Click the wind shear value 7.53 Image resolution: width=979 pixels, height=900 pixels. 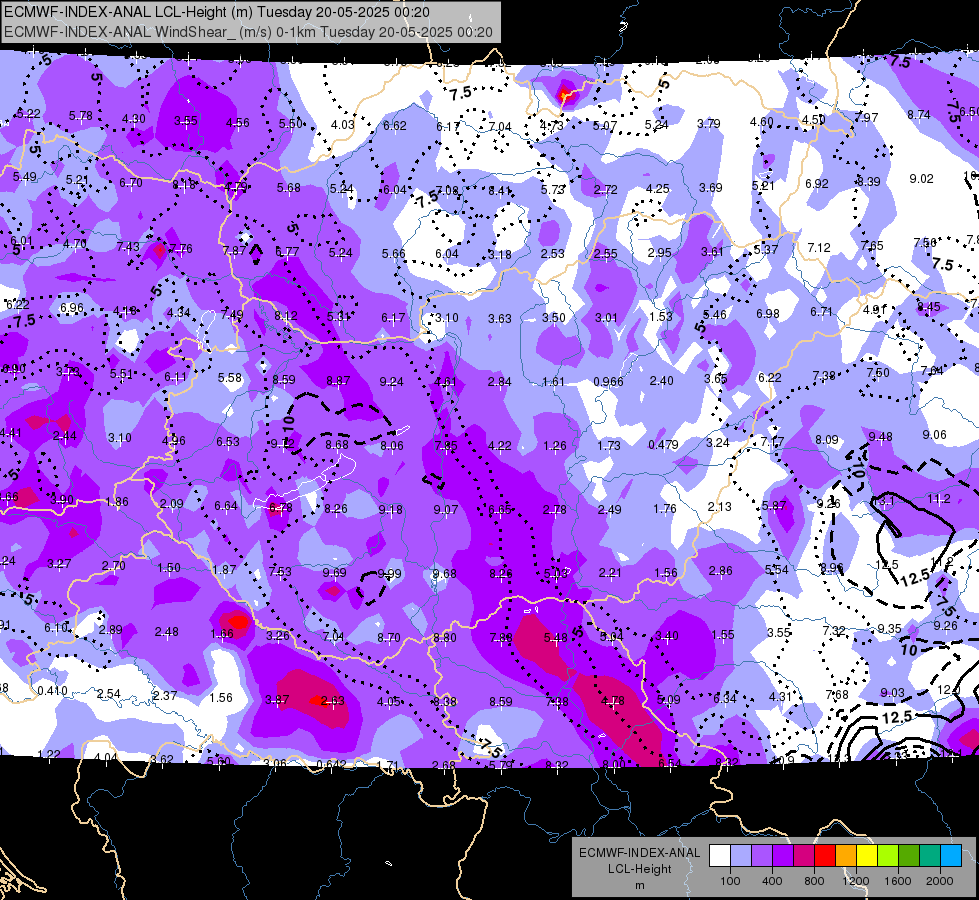(280, 571)
